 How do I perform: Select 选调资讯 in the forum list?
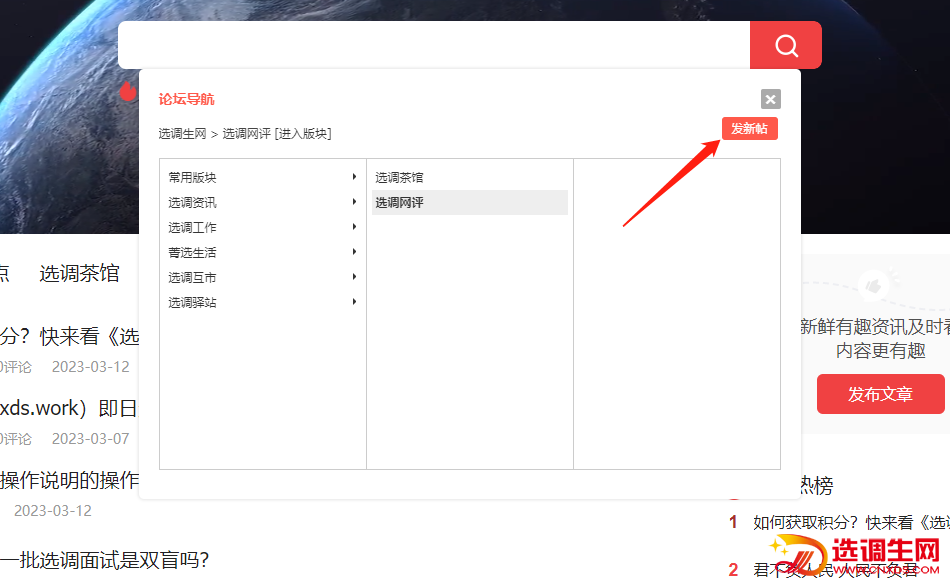[x=192, y=202]
